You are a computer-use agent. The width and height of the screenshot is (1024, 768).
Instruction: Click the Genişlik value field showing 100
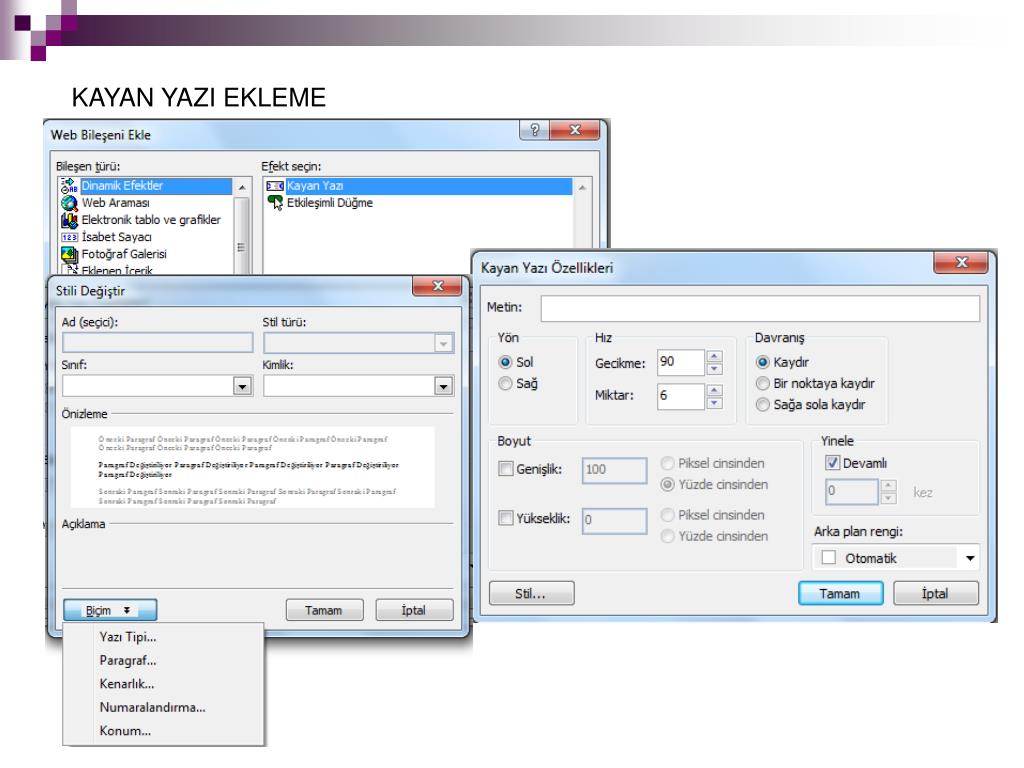pos(615,470)
